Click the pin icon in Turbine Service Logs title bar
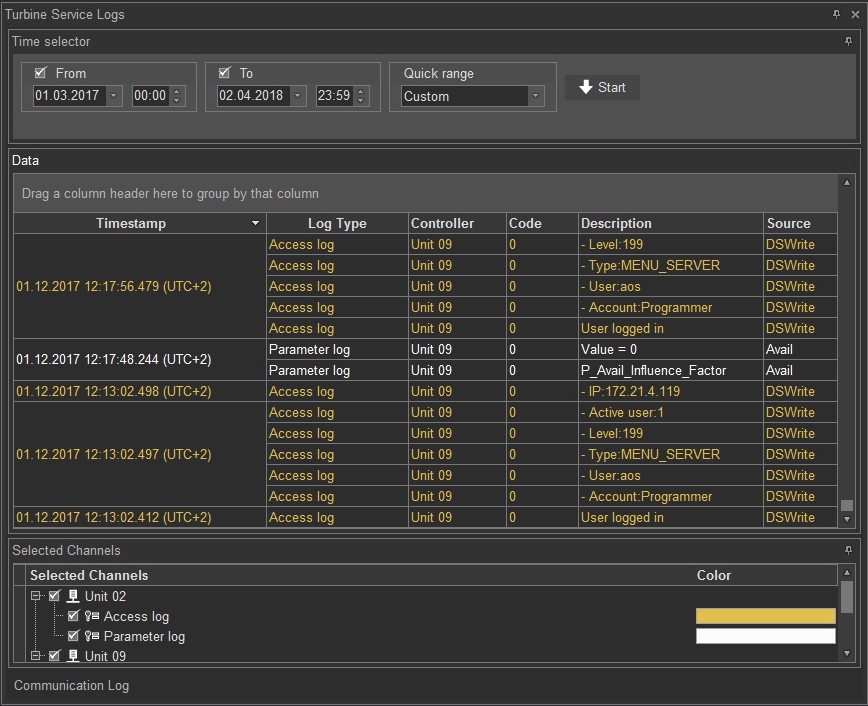Image resolution: width=868 pixels, height=706 pixels. click(x=837, y=15)
